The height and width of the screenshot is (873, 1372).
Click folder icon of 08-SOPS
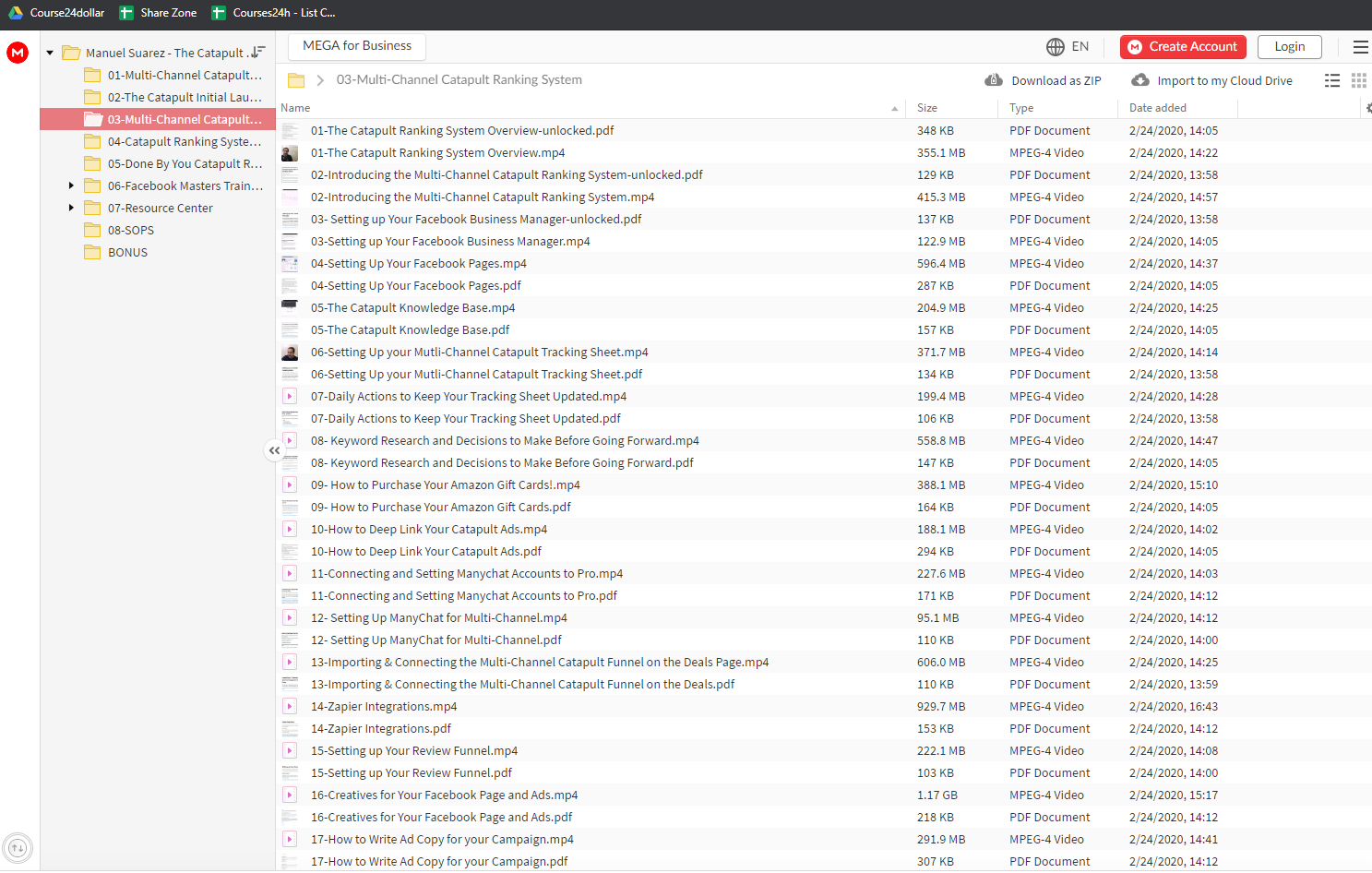(x=92, y=231)
